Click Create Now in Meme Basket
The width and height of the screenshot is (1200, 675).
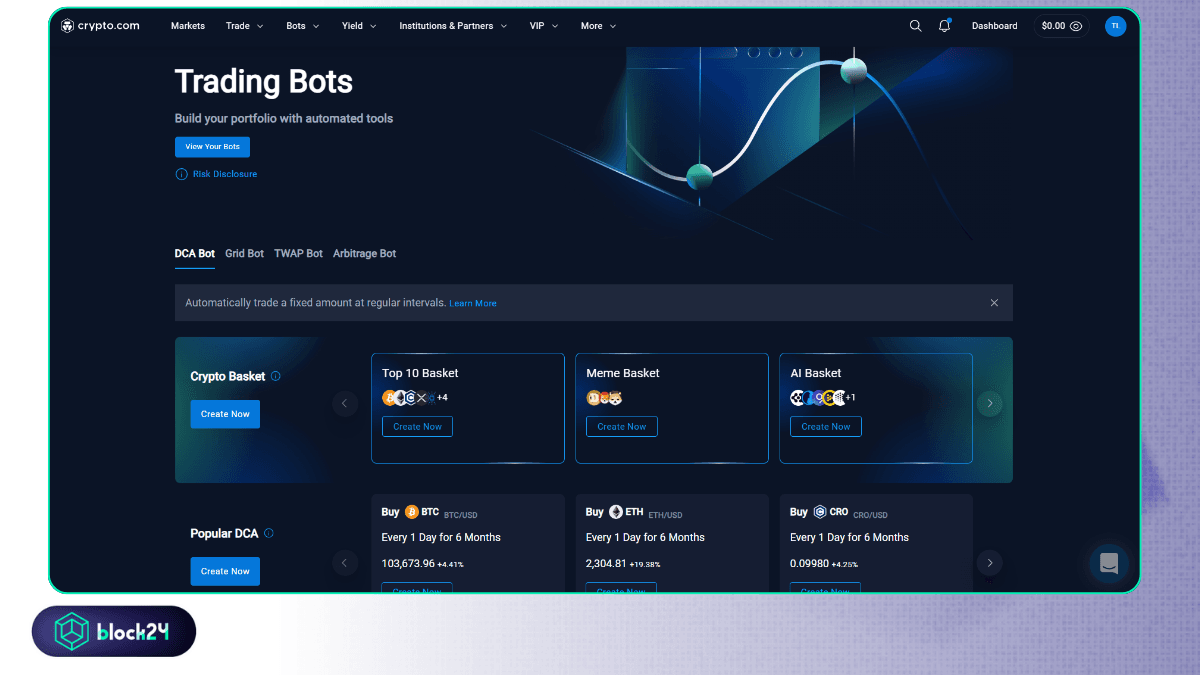pos(622,427)
